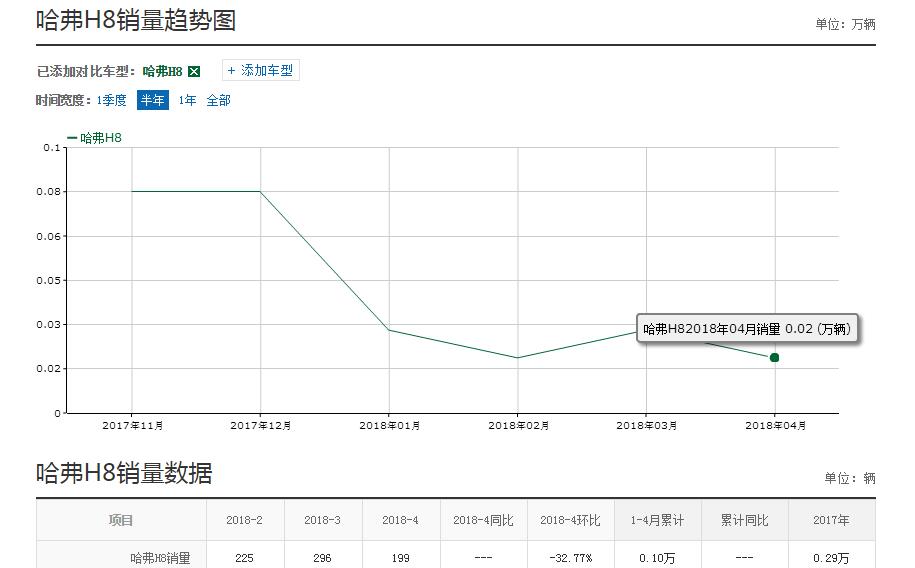The image size is (915, 568).
Task: Click the value 296 in table
Action: (322, 558)
